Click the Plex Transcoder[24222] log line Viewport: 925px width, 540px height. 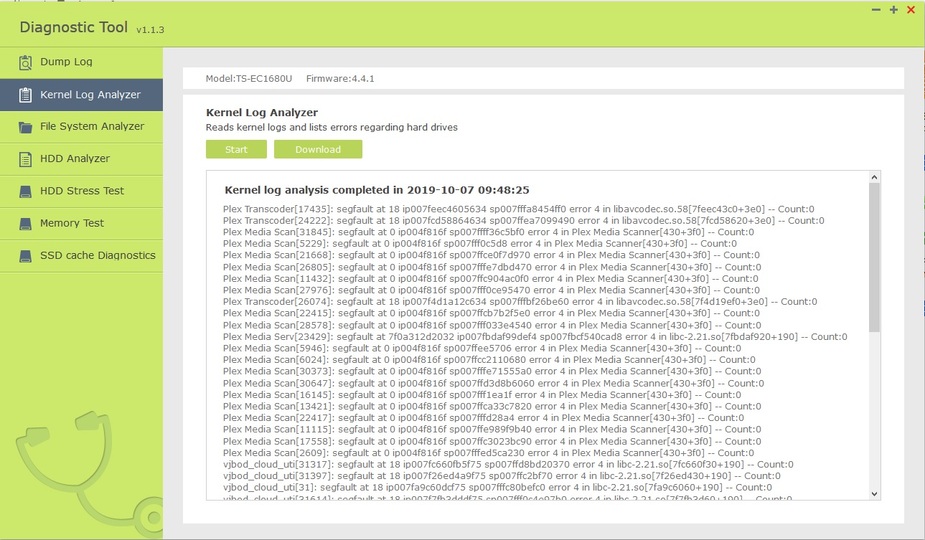point(524,221)
